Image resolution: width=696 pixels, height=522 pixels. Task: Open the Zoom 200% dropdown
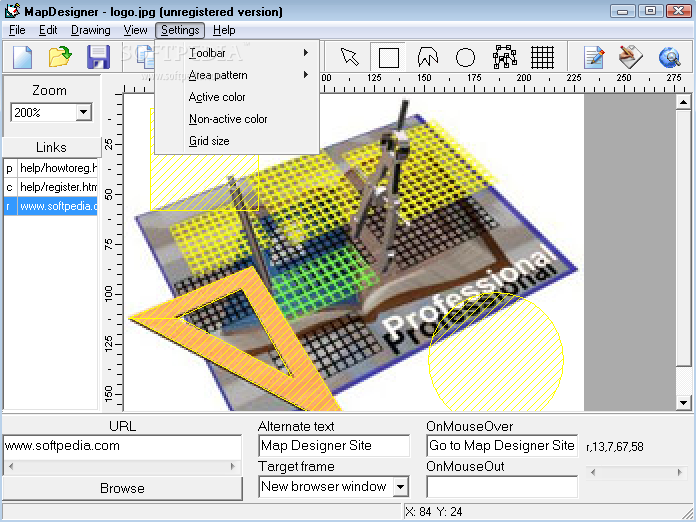(83, 112)
